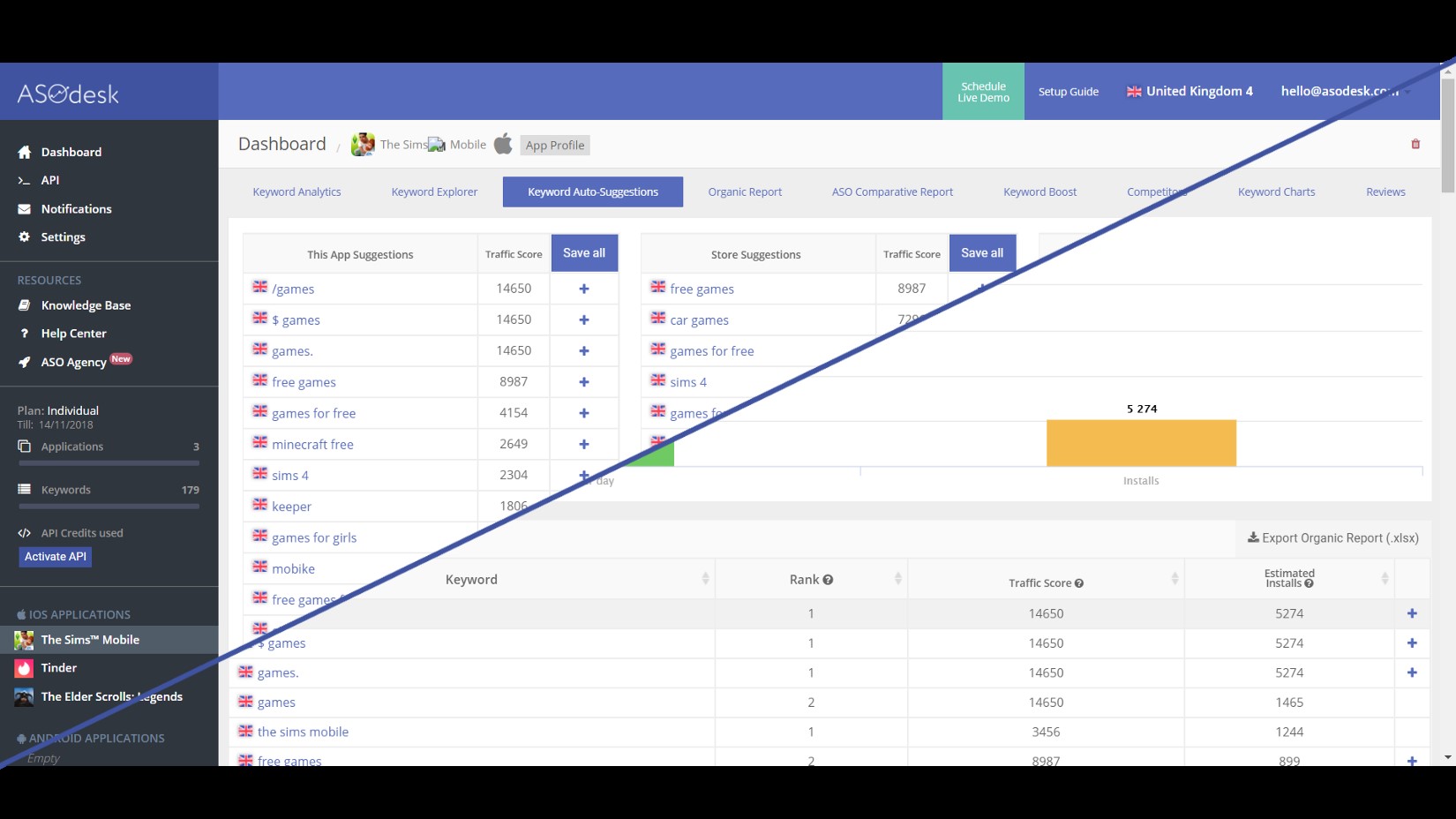Screen dimensions: 1456x819
Task: Click the yellow Installs bar in chart
Action: [1141, 443]
